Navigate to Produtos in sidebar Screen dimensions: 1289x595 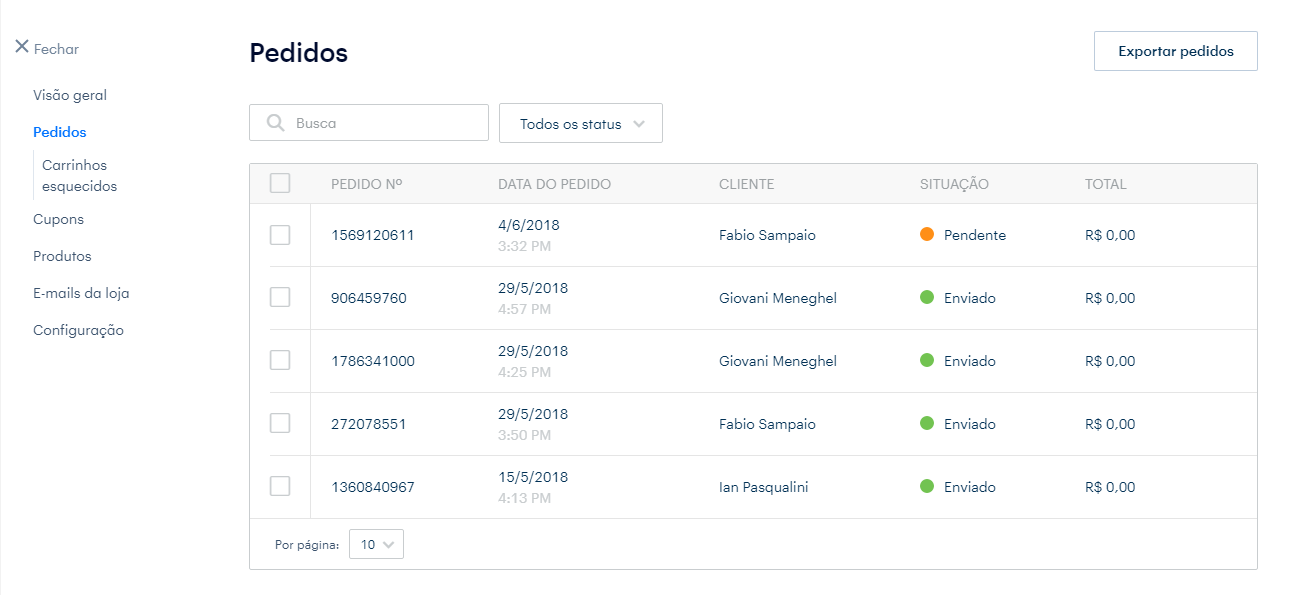(x=62, y=256)
